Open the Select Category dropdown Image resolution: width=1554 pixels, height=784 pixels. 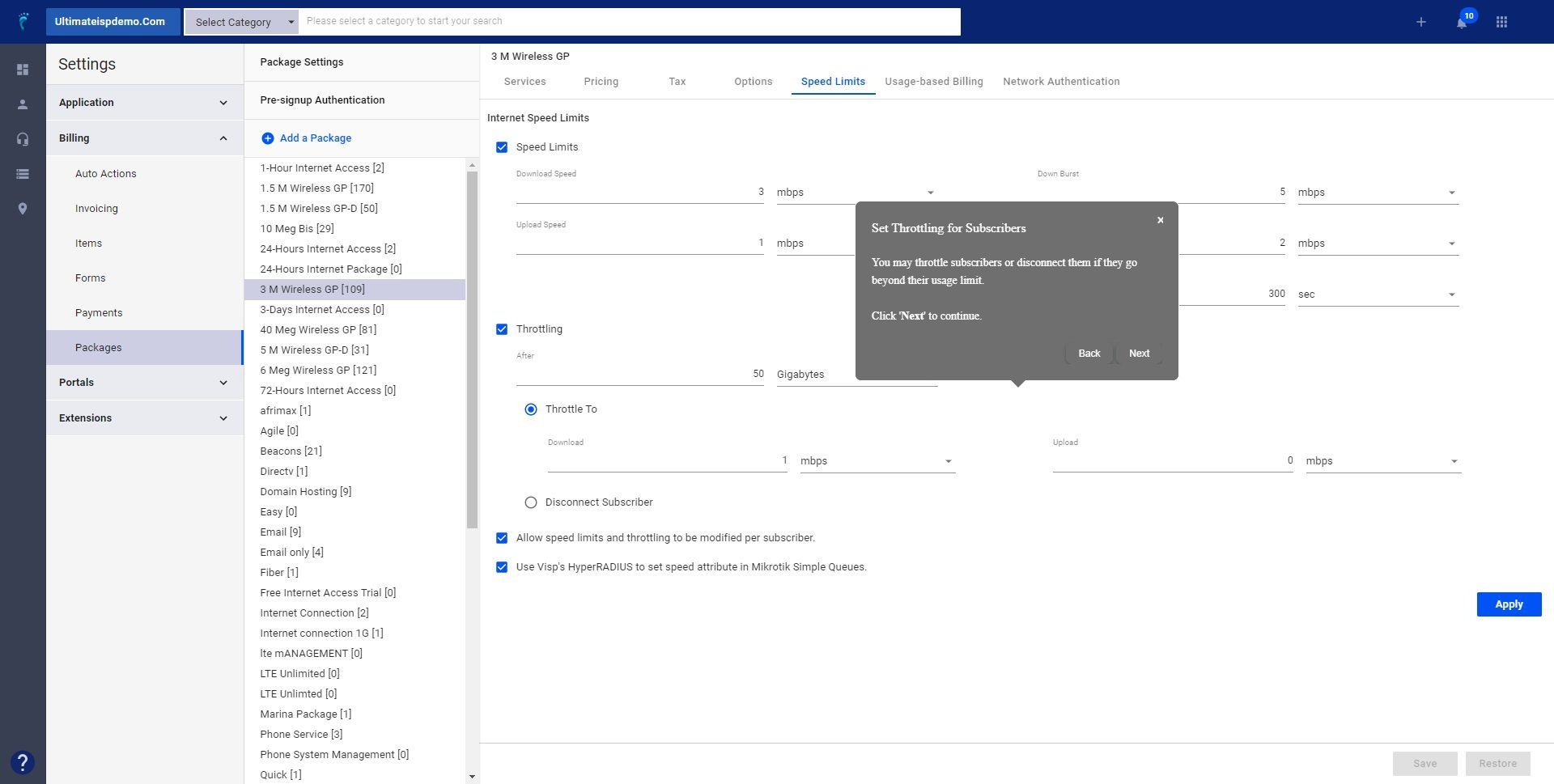242,22
